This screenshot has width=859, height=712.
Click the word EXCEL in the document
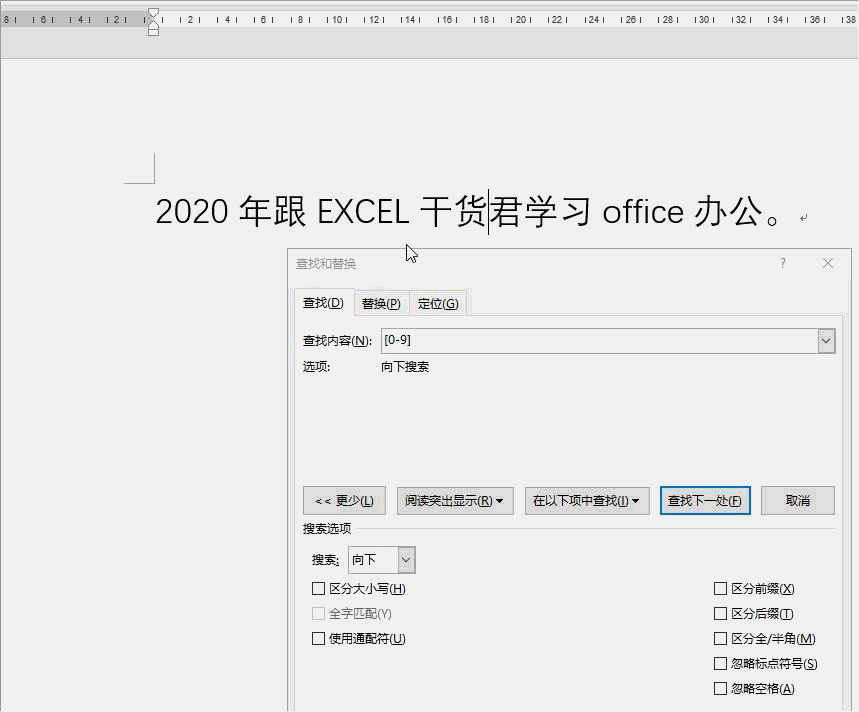363,212
